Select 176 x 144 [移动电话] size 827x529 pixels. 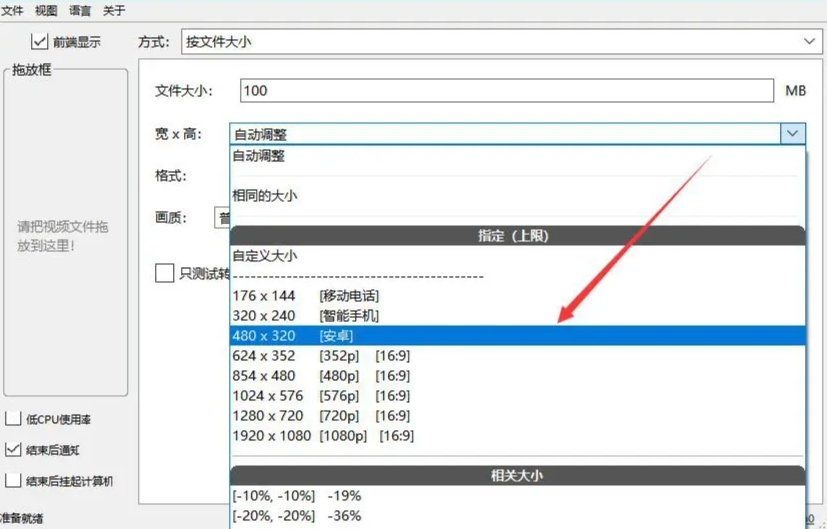pyautogui.click(x=518, y=296)
